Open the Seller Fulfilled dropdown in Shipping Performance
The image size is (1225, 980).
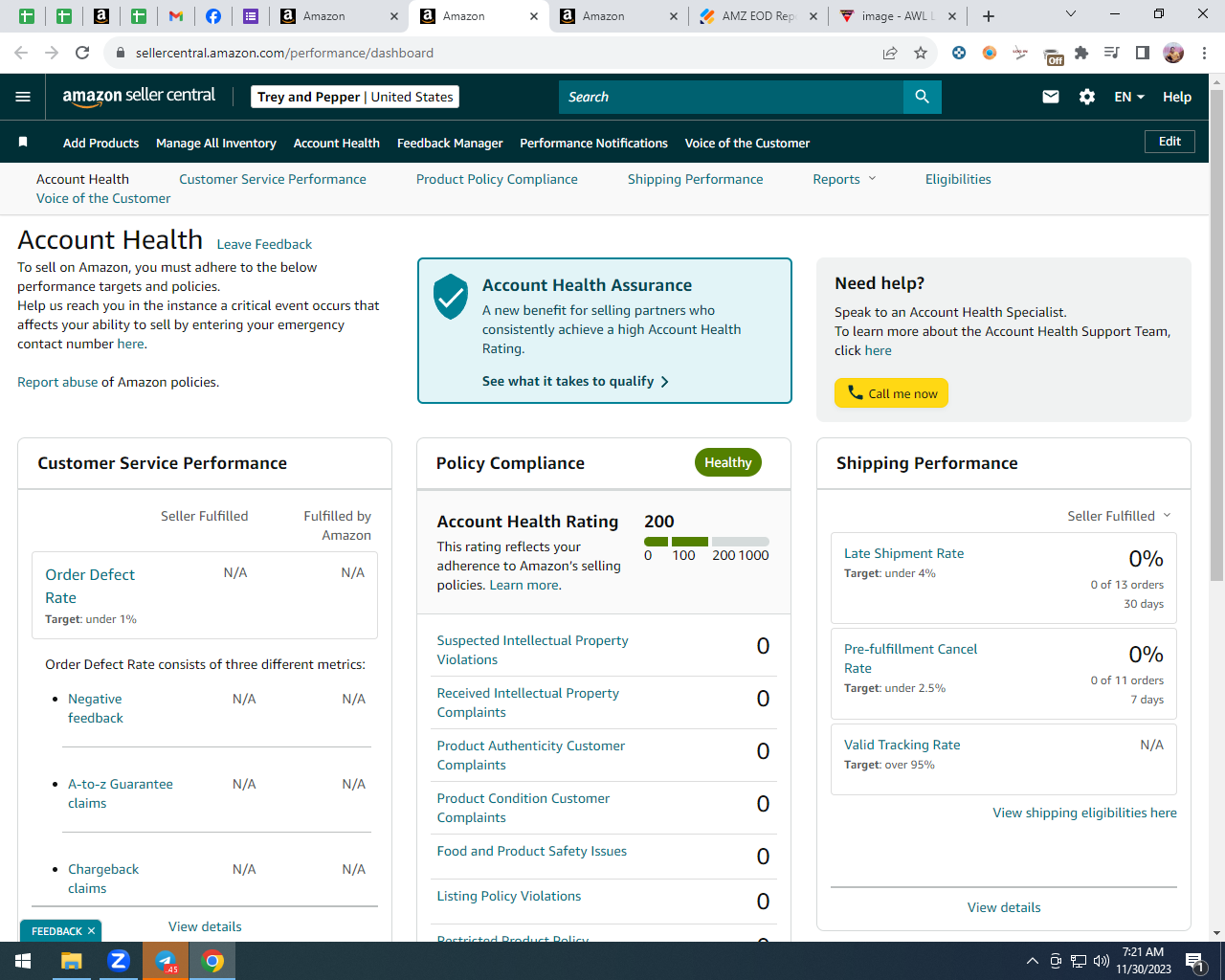coord(1120,516)
